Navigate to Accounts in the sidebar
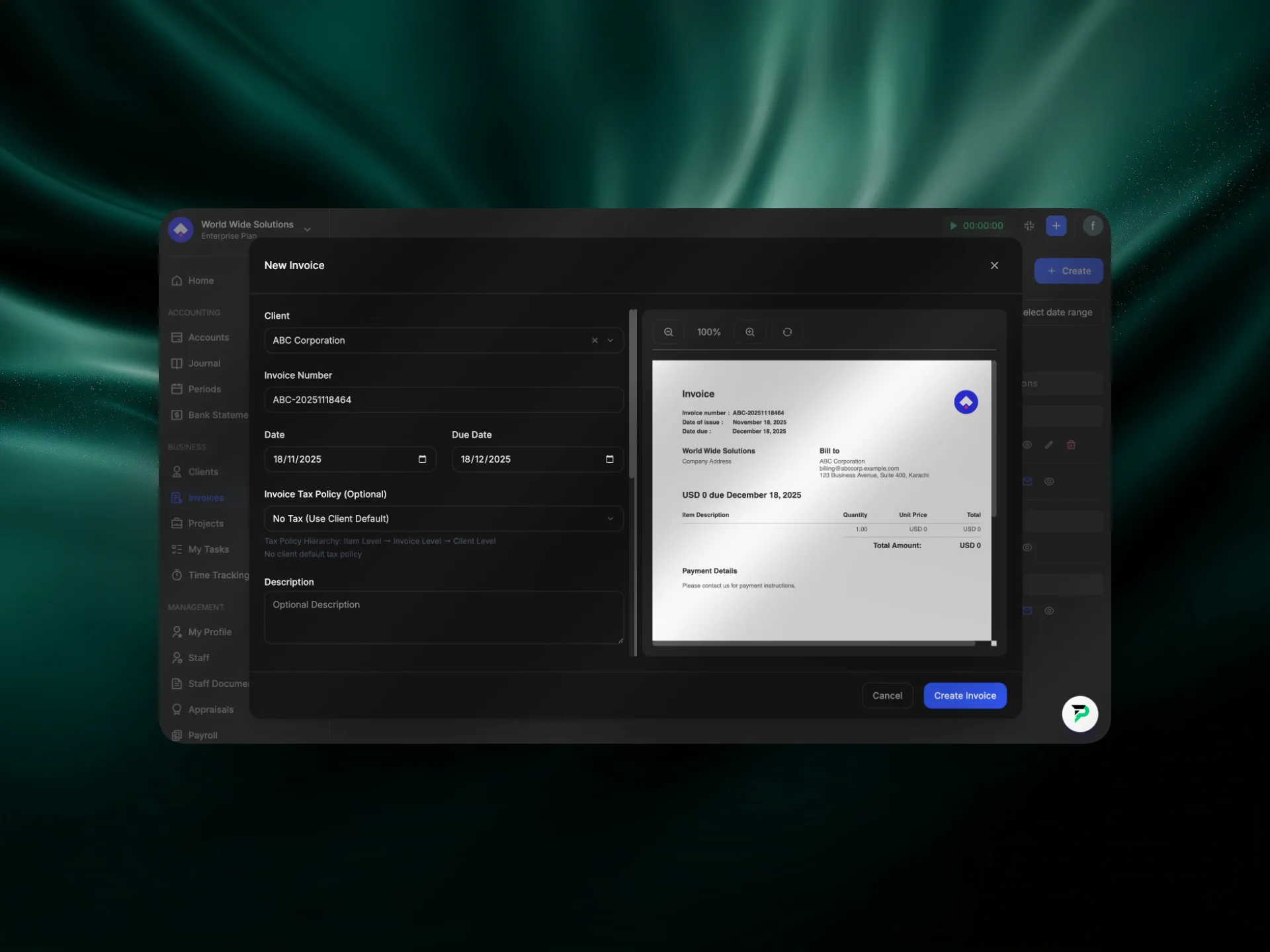This screenshot has width=1270, height=952. click(x=209, y=337)
